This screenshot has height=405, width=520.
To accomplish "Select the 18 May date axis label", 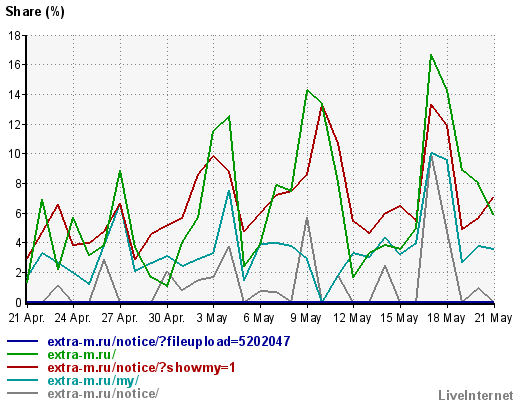I will click(446, 318).
